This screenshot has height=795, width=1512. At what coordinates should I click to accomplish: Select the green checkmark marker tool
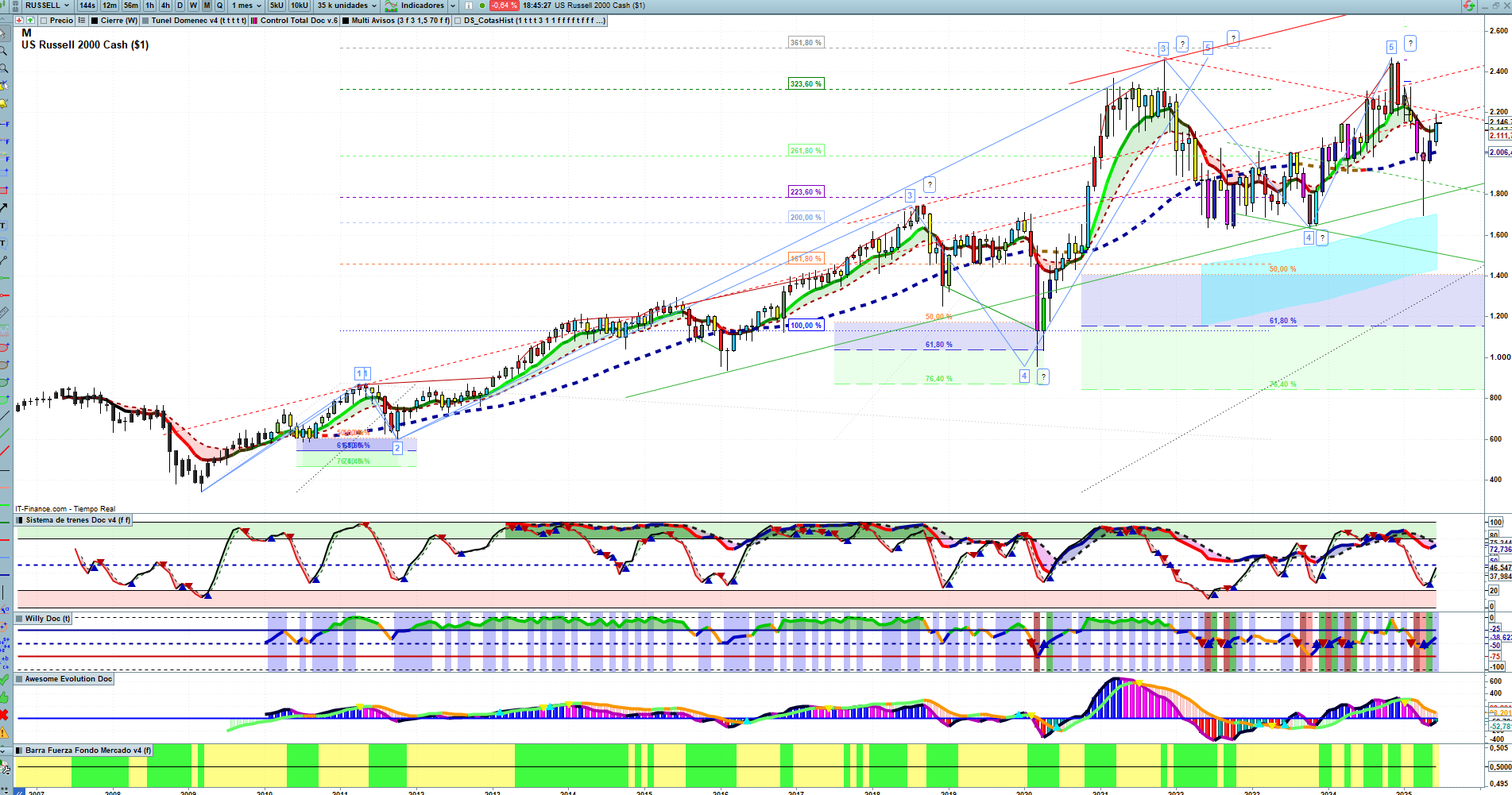[4, 680]
